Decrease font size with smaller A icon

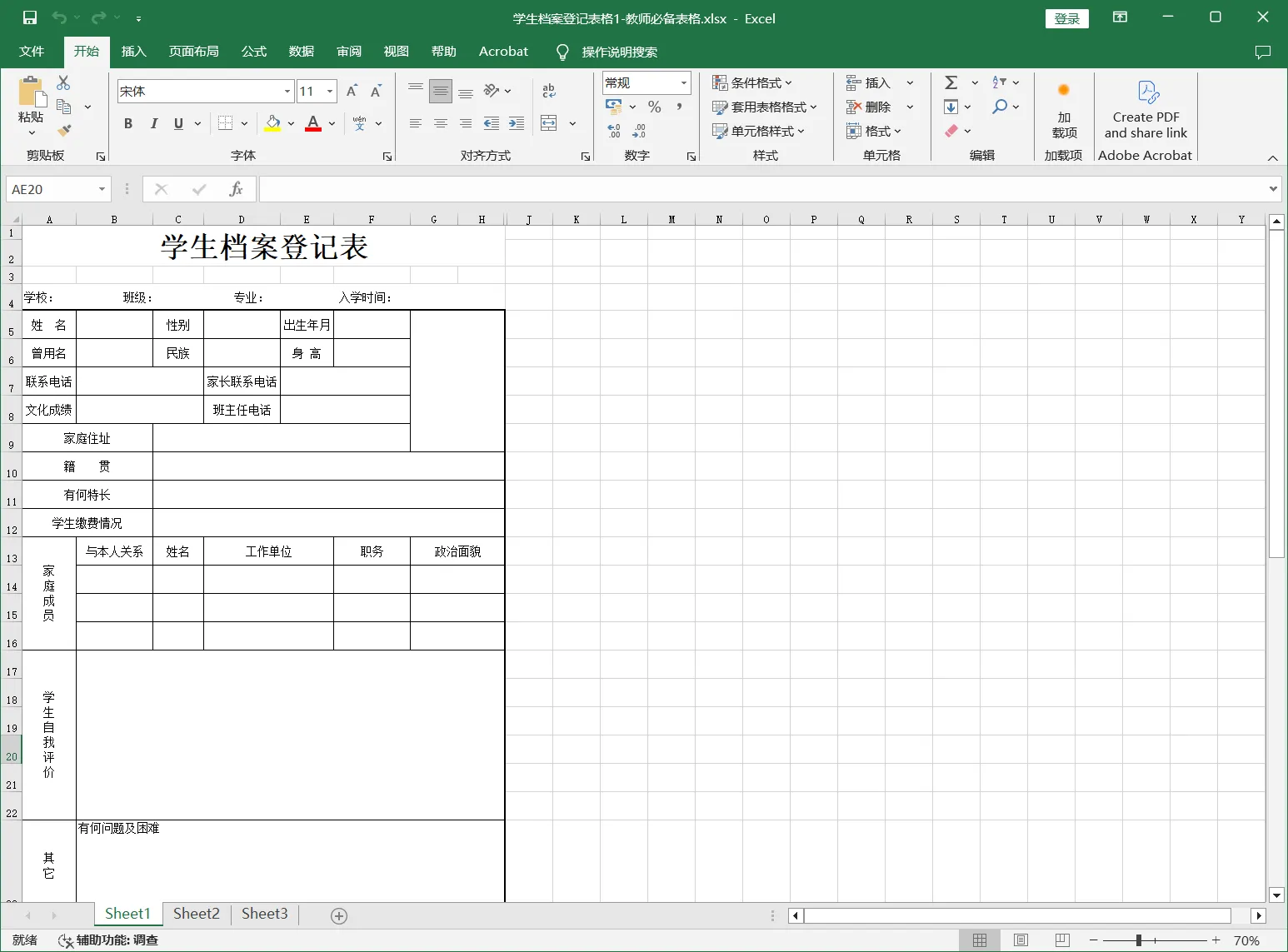(x=376, y=91)
